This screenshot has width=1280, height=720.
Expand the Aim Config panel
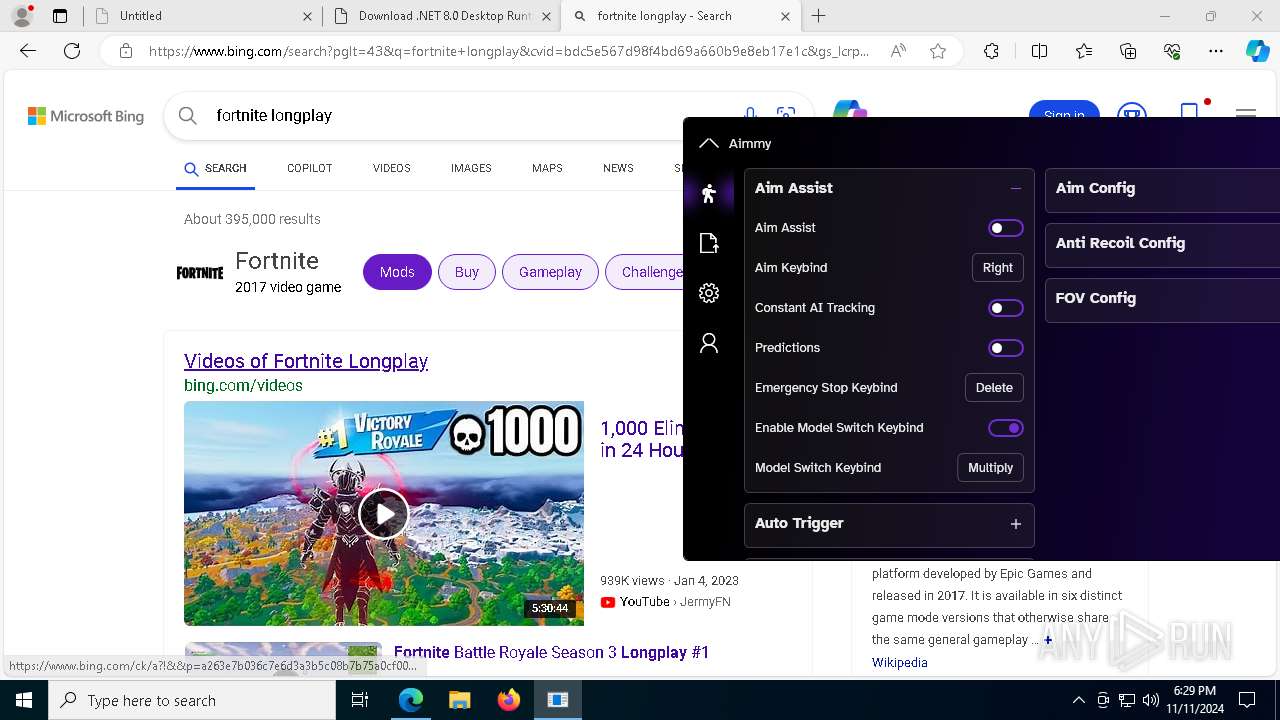[x=1162, y=188]
